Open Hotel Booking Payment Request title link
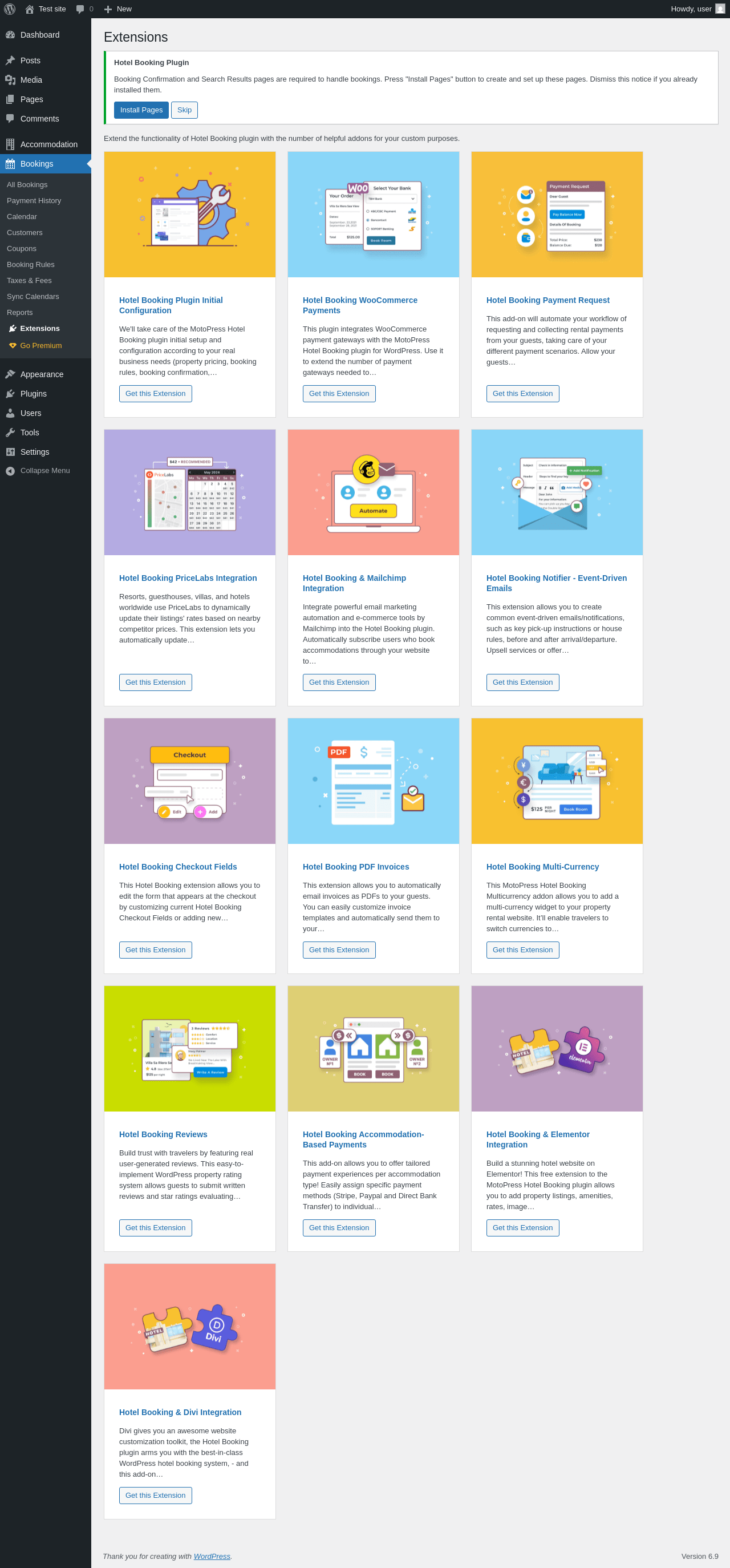The width and height of the screenshot is (730, 1568). 547,300
